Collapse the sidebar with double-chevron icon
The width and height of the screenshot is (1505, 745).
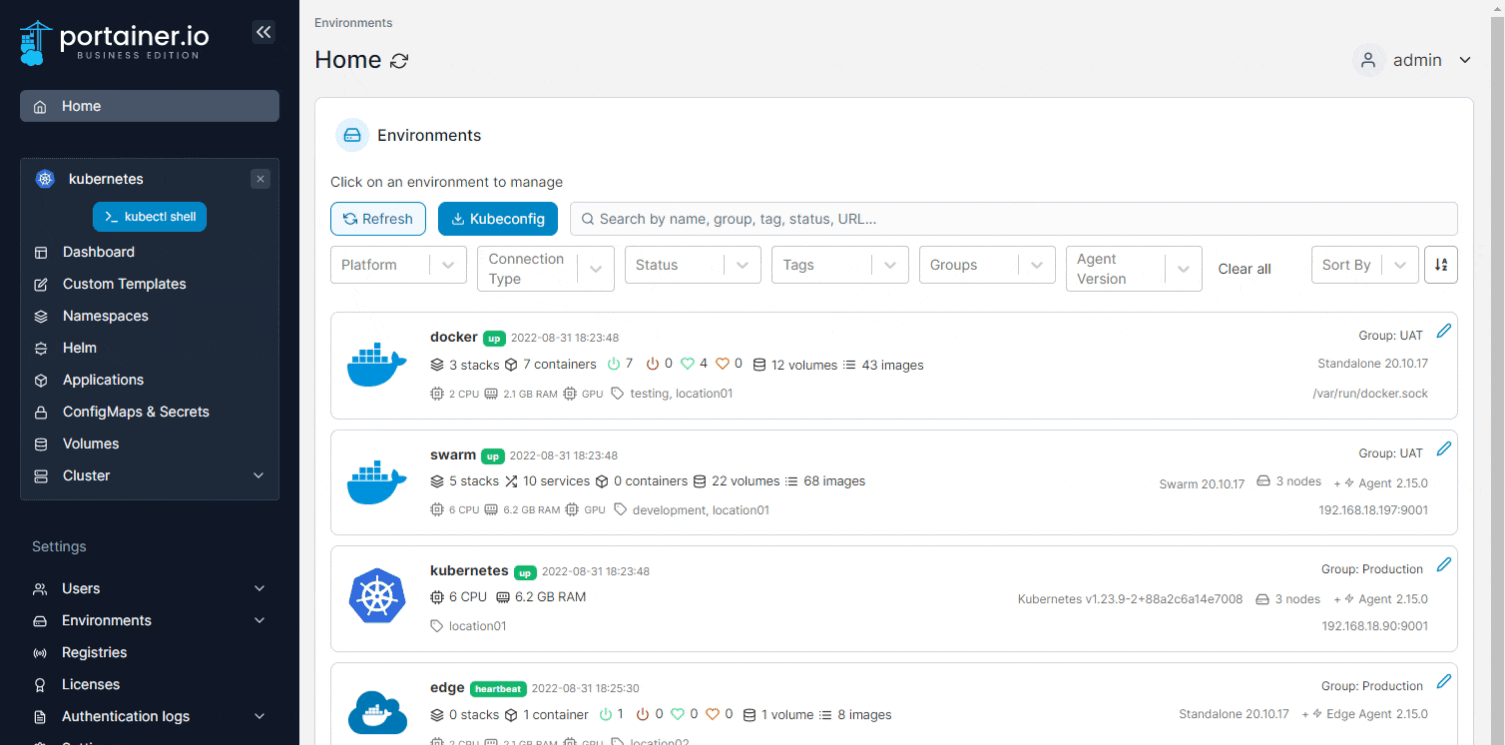point(263,33)
